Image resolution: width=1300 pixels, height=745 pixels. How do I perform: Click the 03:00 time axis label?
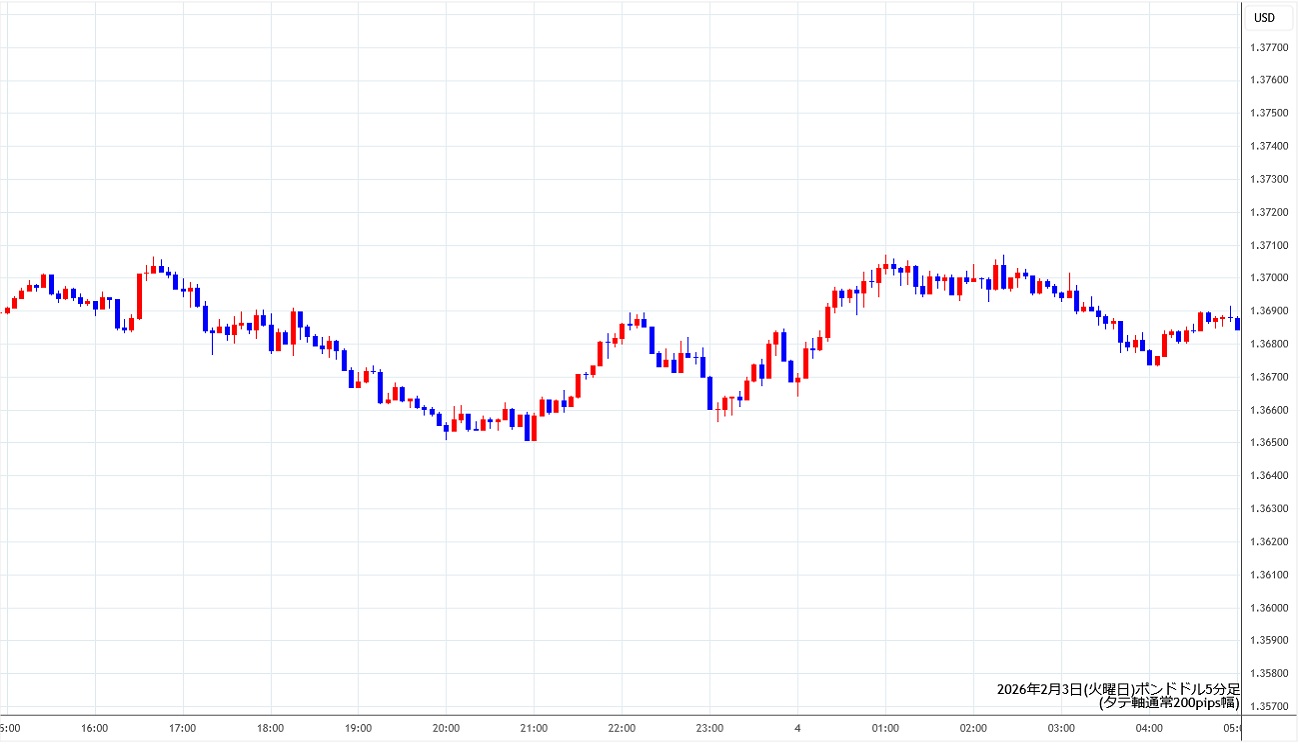1060,728
